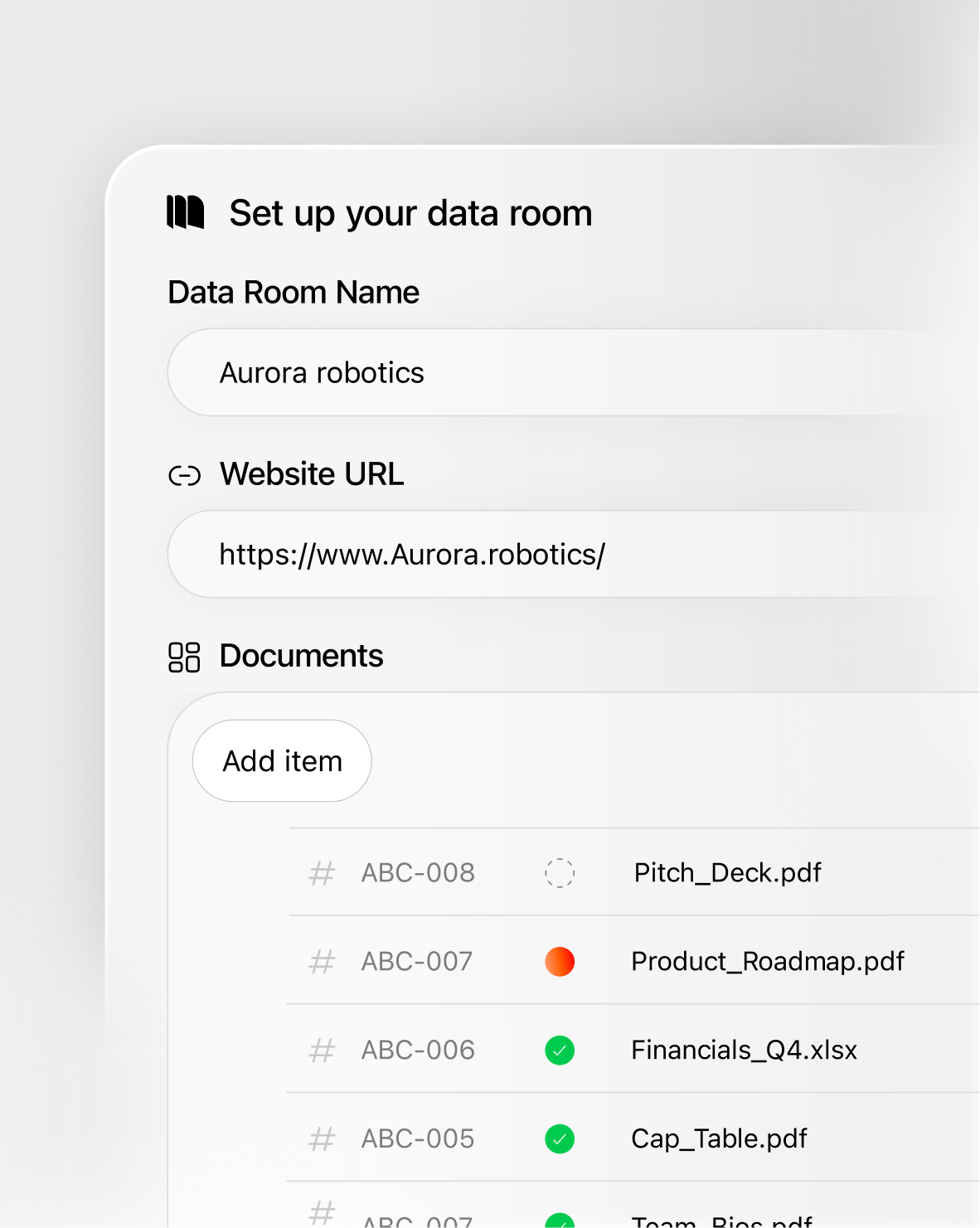Viewport: 980px width, 1228px height.
Task: Click the Add item button
Action: pos(282,761)
